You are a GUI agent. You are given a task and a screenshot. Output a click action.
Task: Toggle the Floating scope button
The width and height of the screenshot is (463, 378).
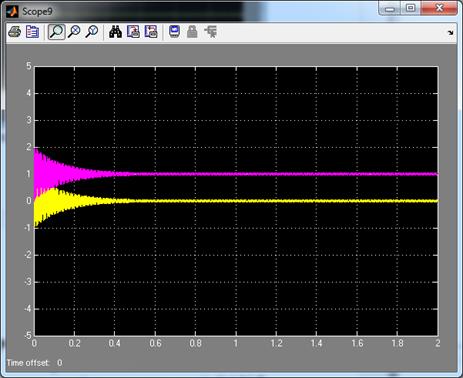(x=174, y=32)
